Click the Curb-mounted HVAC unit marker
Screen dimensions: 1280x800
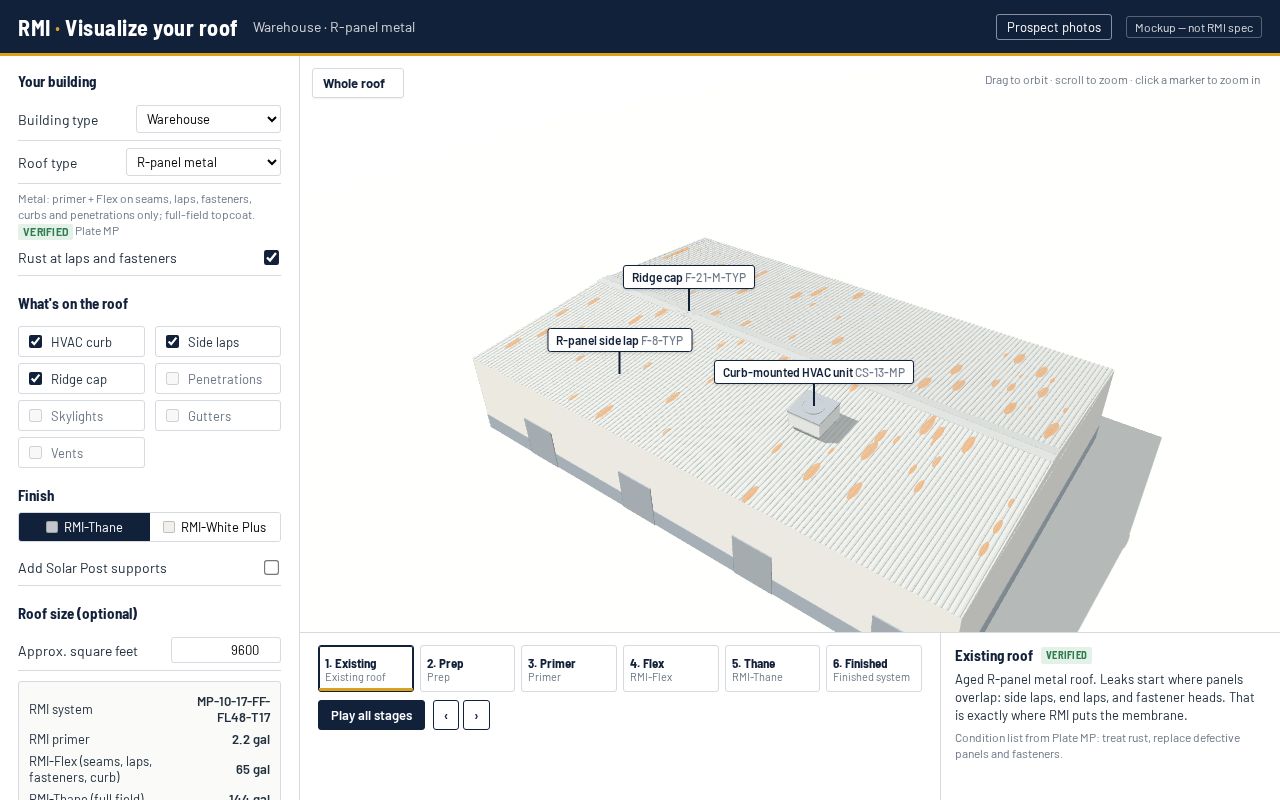click(x=814, y=372)
